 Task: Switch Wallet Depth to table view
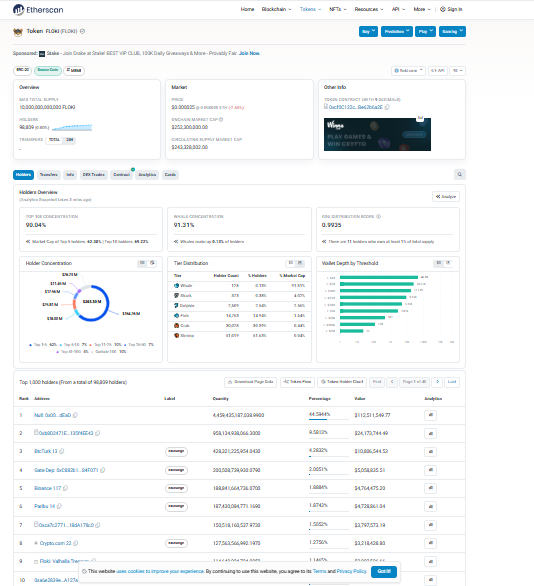tap(439, 263)
